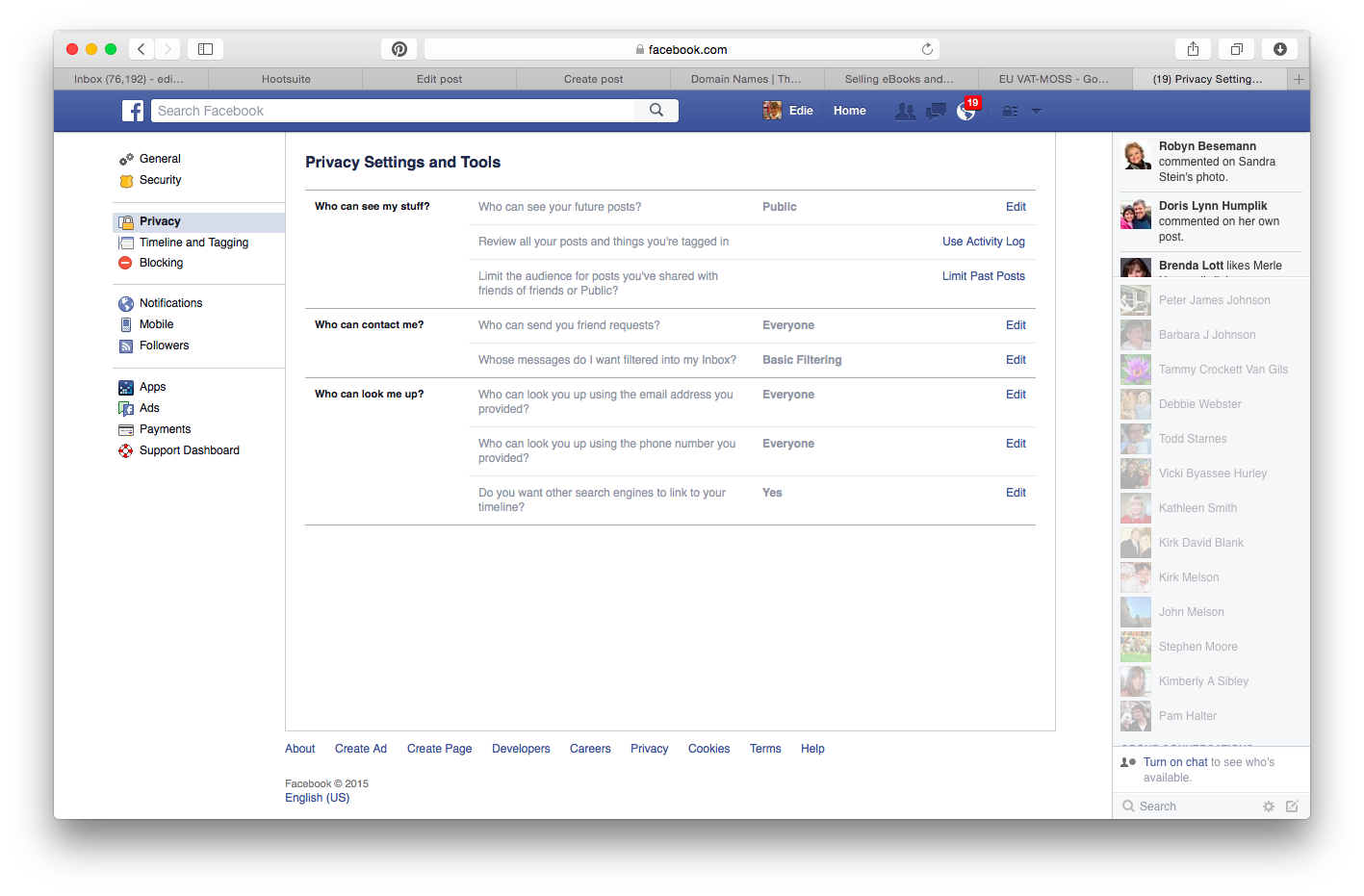Go forward with Safari forward arrow
This screenshot has height=896, width=1364.
click(167, 49)
